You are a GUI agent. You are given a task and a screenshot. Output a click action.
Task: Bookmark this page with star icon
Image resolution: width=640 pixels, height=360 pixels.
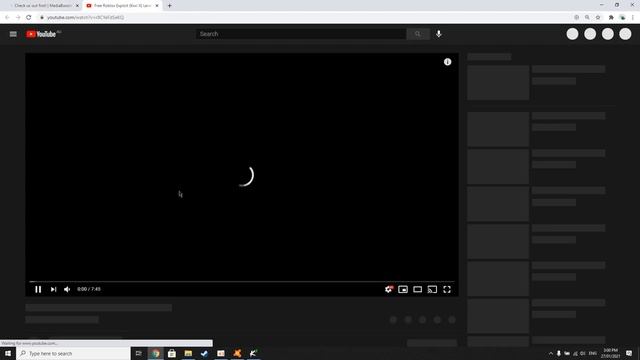pos(598,17)
